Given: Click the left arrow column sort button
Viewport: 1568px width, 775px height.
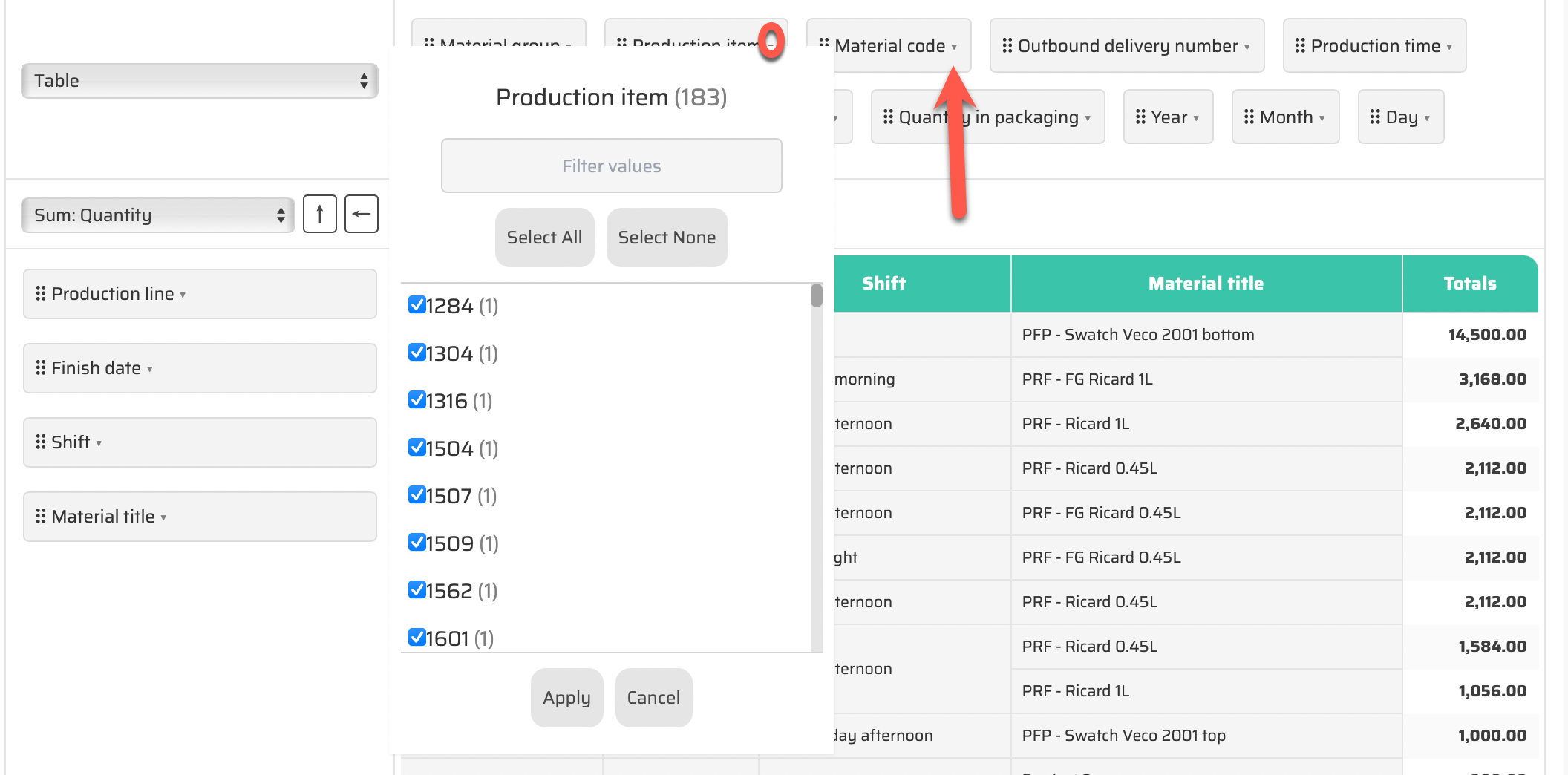Looking at the screenshot, I should pyautogui.click(x=362, y=215).
